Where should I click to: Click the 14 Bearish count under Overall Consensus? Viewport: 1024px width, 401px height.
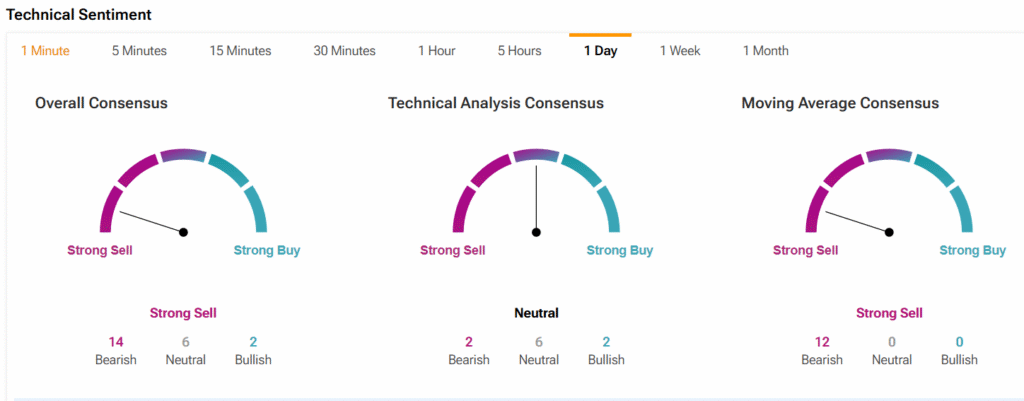click(x=116, y=341)
